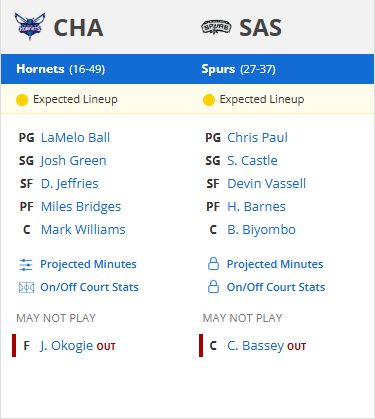
Task: Click the Charlotte Hornets team logo
Action: 30,27
